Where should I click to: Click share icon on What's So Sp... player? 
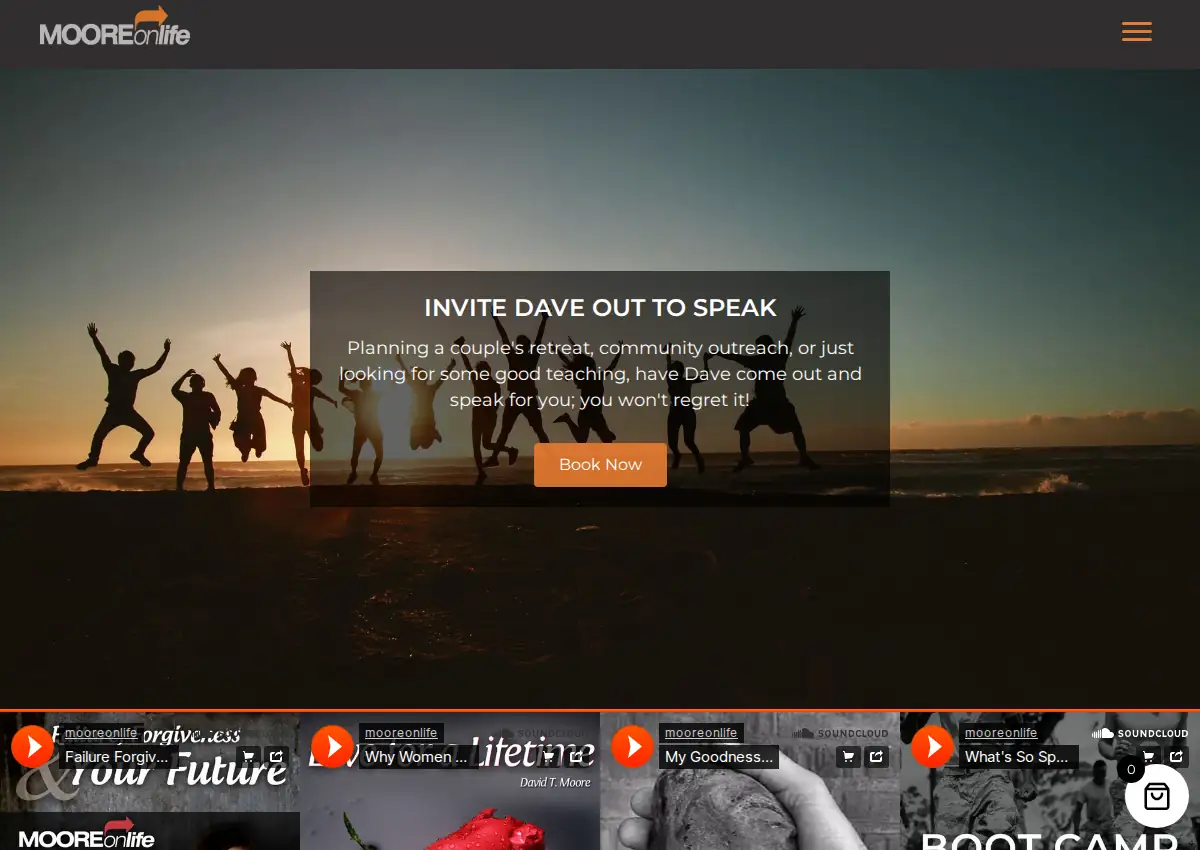click(x=1177, y=757)
